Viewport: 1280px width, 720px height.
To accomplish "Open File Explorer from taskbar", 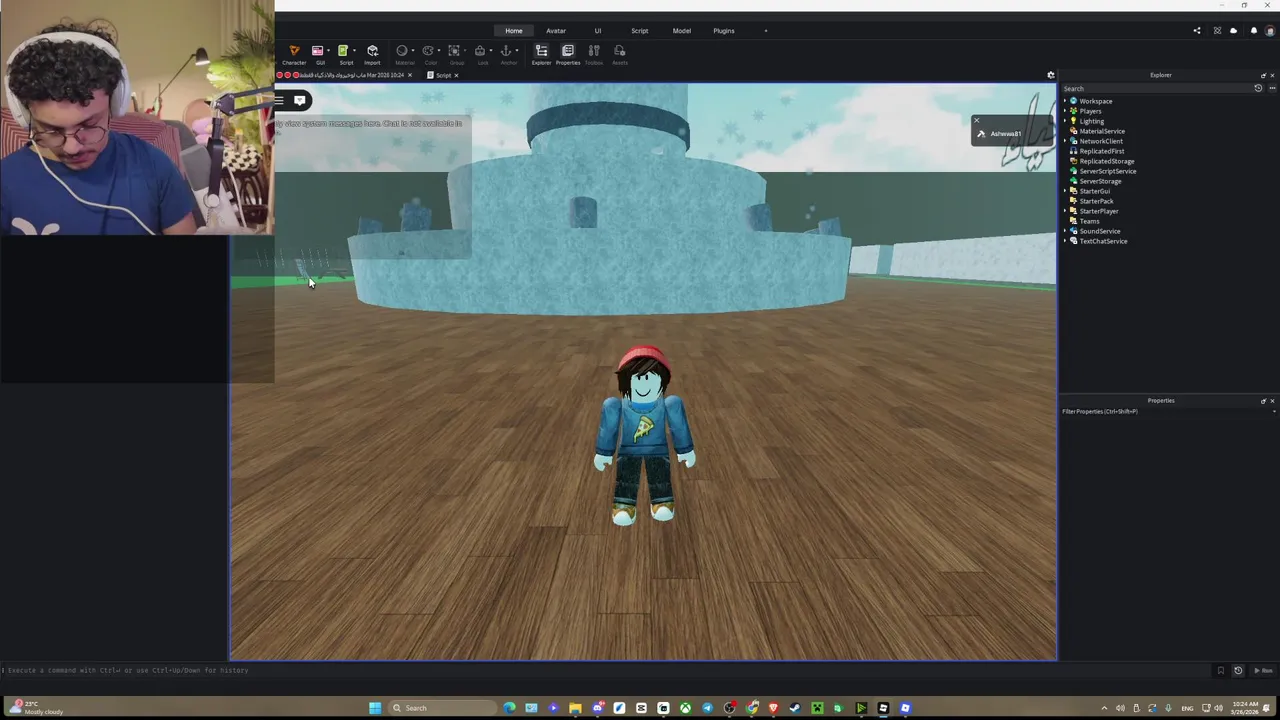I will point(575,708).
